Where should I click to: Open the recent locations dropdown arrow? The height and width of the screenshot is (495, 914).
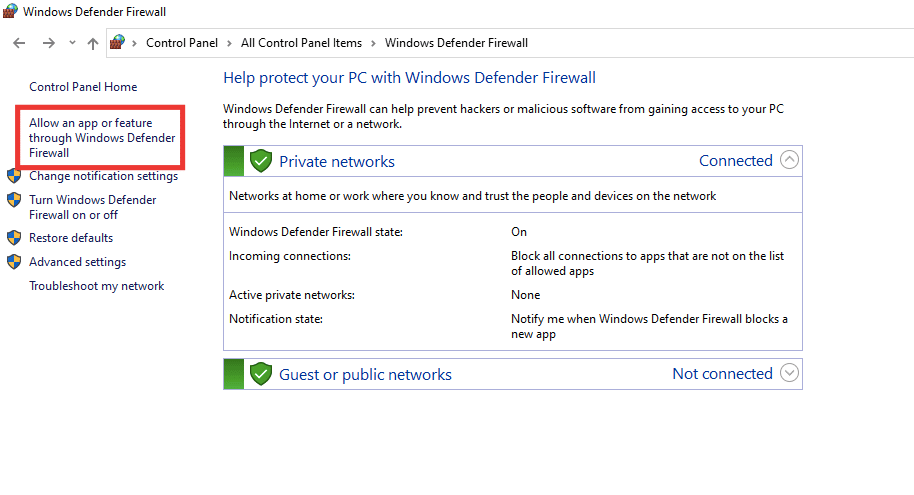[72, 43]
